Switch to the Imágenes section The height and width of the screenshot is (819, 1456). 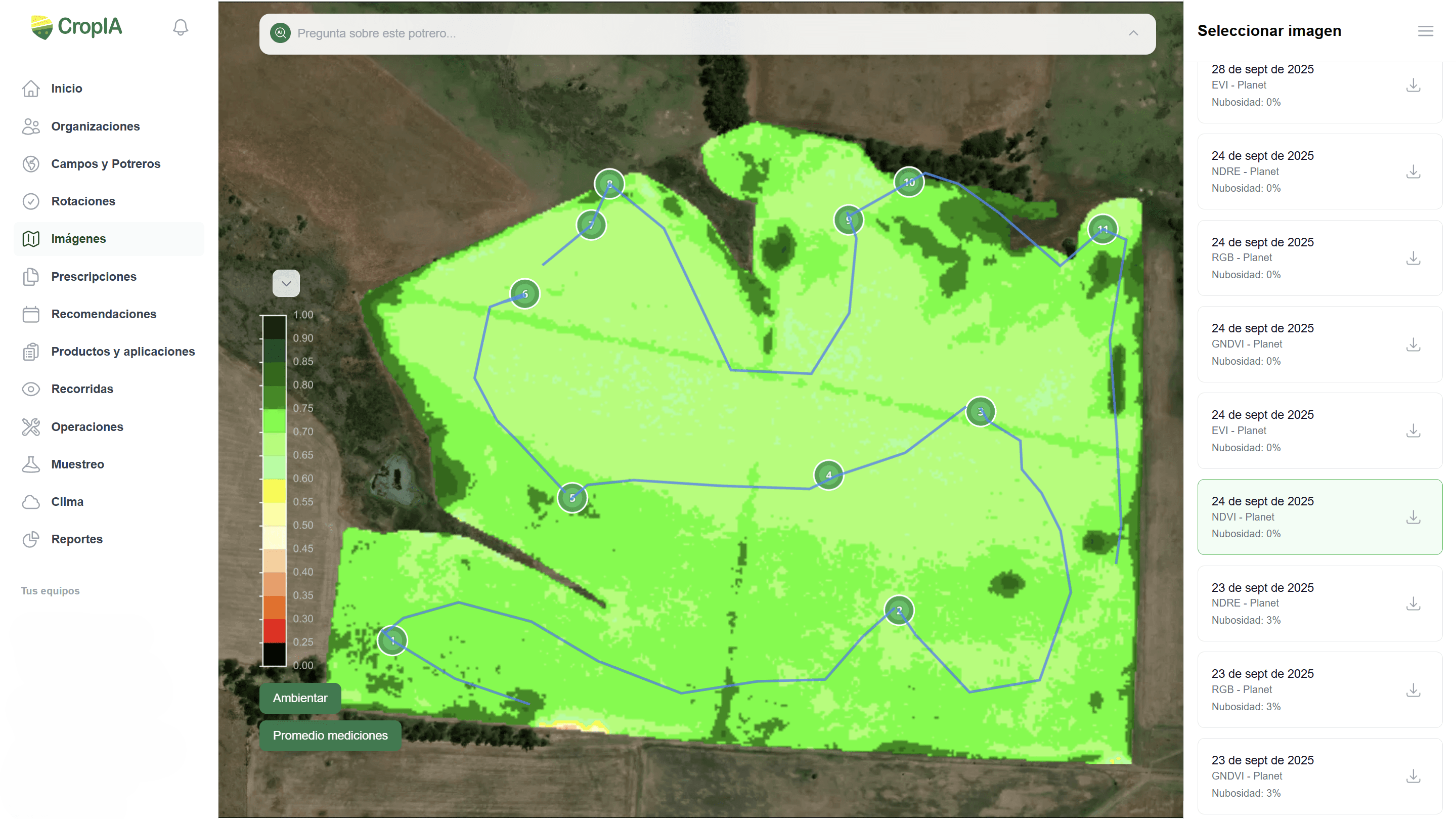(x=78, y=239)
